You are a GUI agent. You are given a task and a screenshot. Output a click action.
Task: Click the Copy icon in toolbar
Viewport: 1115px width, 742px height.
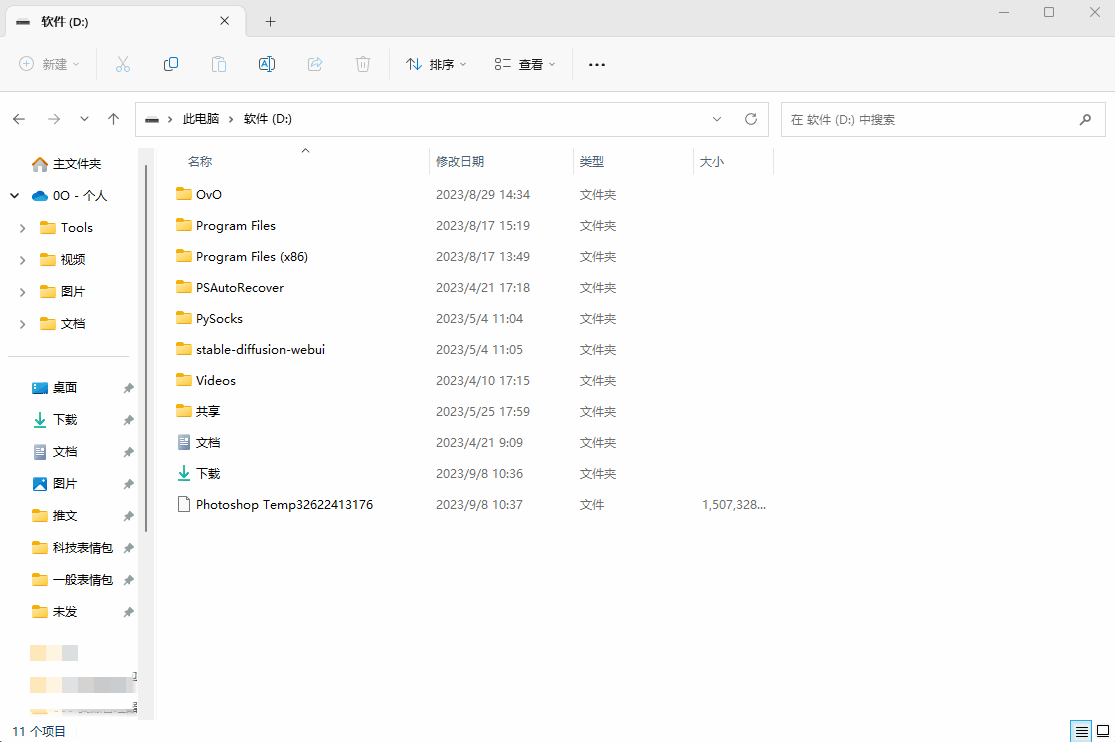(171, 64)
